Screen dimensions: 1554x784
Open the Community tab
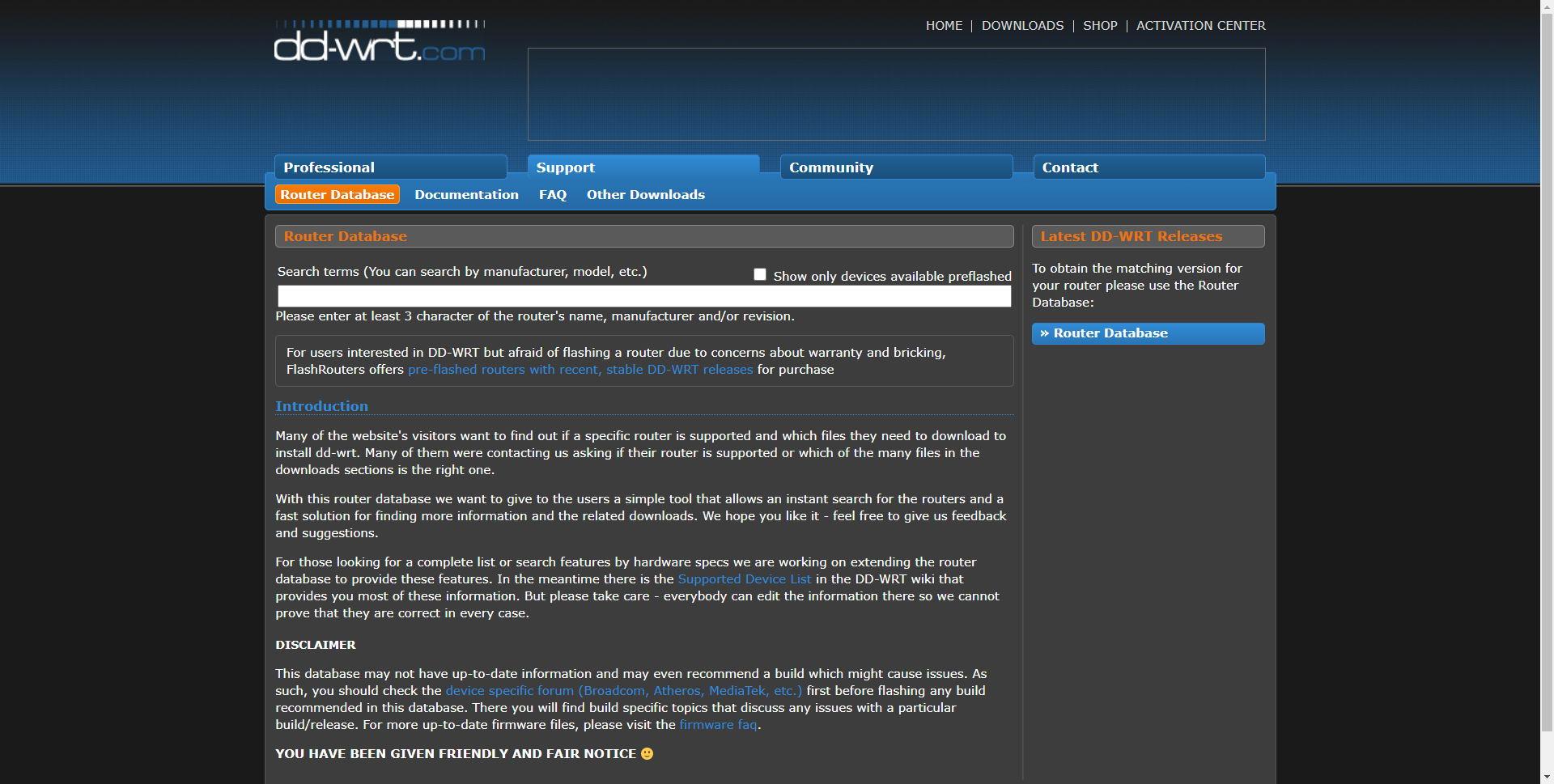click(x=896, y=167)
